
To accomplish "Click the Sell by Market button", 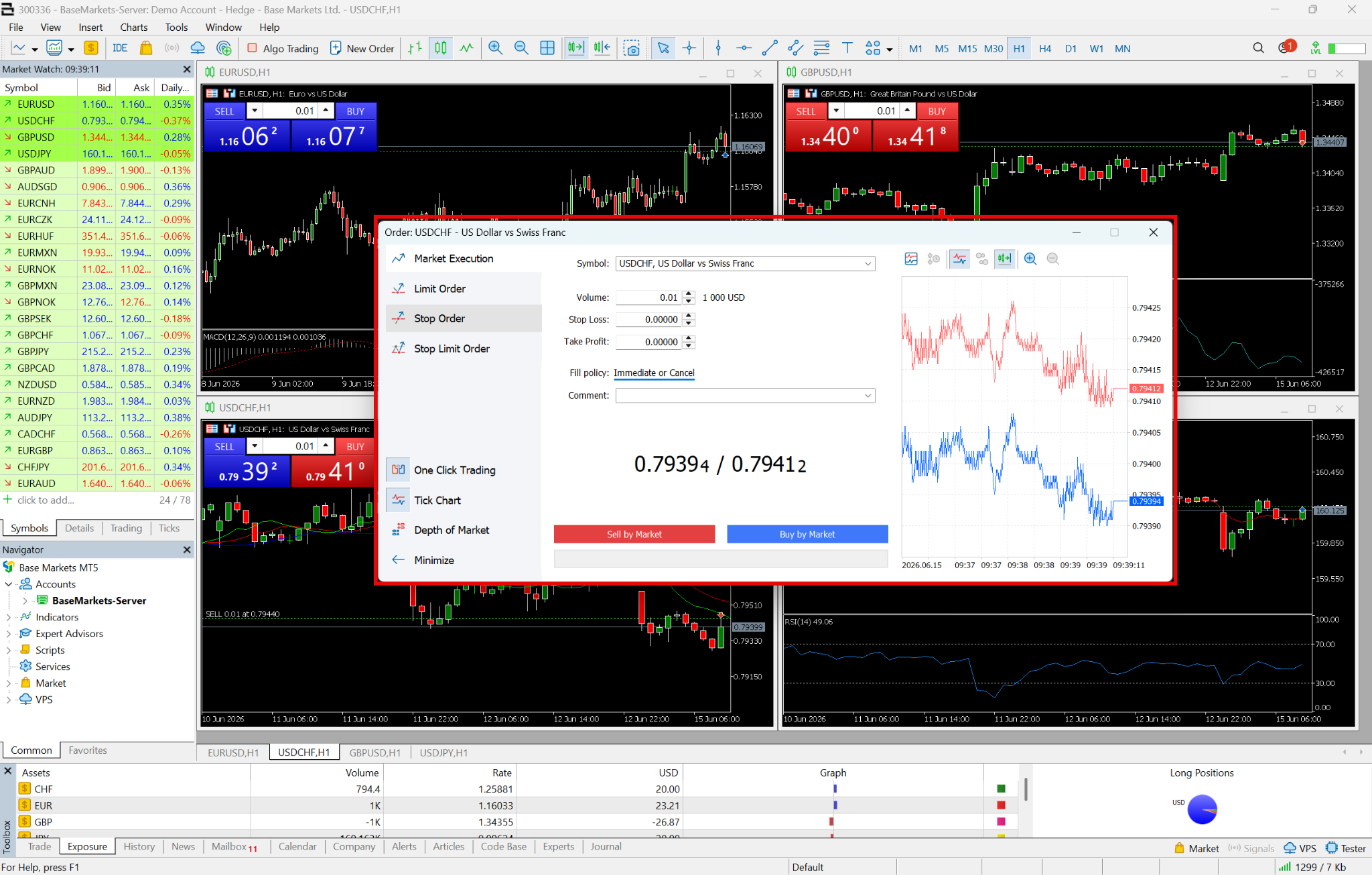I will (x=634, y=535).
